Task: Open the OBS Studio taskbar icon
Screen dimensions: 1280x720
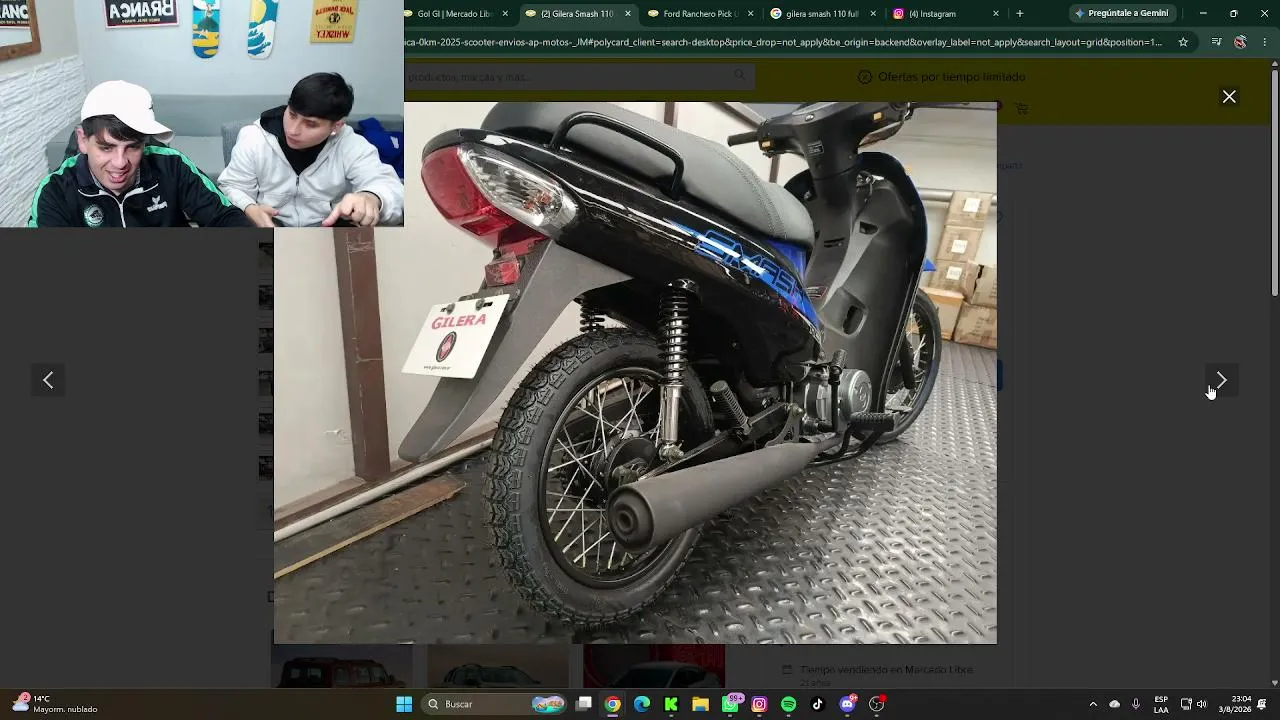Action: (876, 704)
